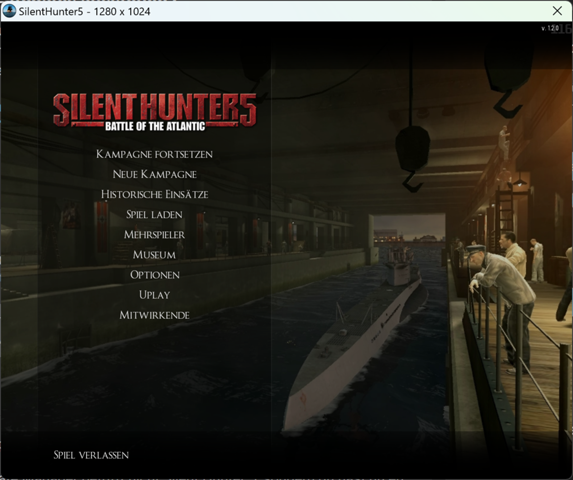Click the SilentHunter5 window title icon

tap(9, 11)
